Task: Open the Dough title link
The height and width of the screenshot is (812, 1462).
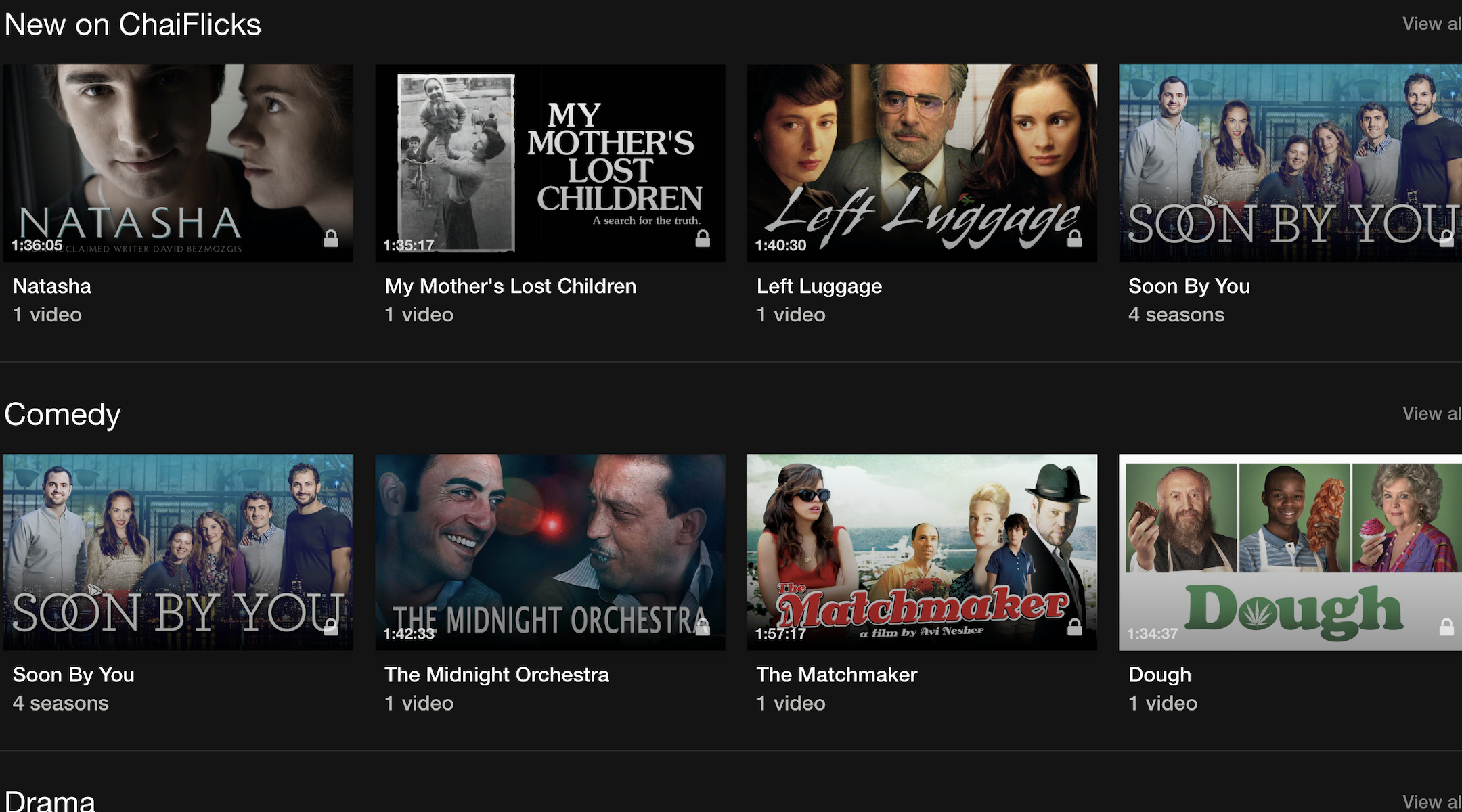Action: point(1159,675)
